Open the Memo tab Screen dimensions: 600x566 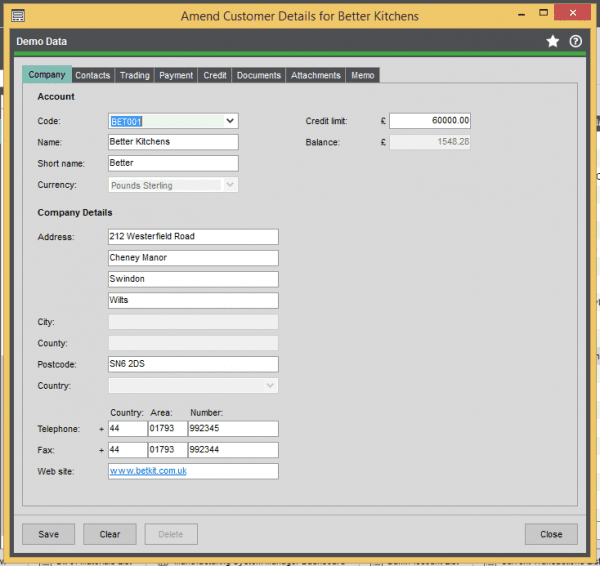coord(363,75)
